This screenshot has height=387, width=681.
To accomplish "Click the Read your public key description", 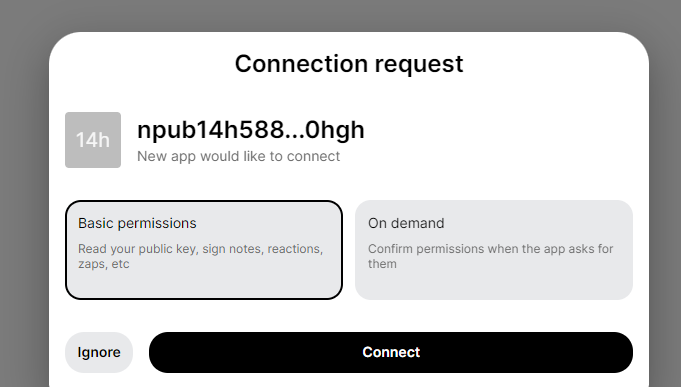I will click(201, 256).
